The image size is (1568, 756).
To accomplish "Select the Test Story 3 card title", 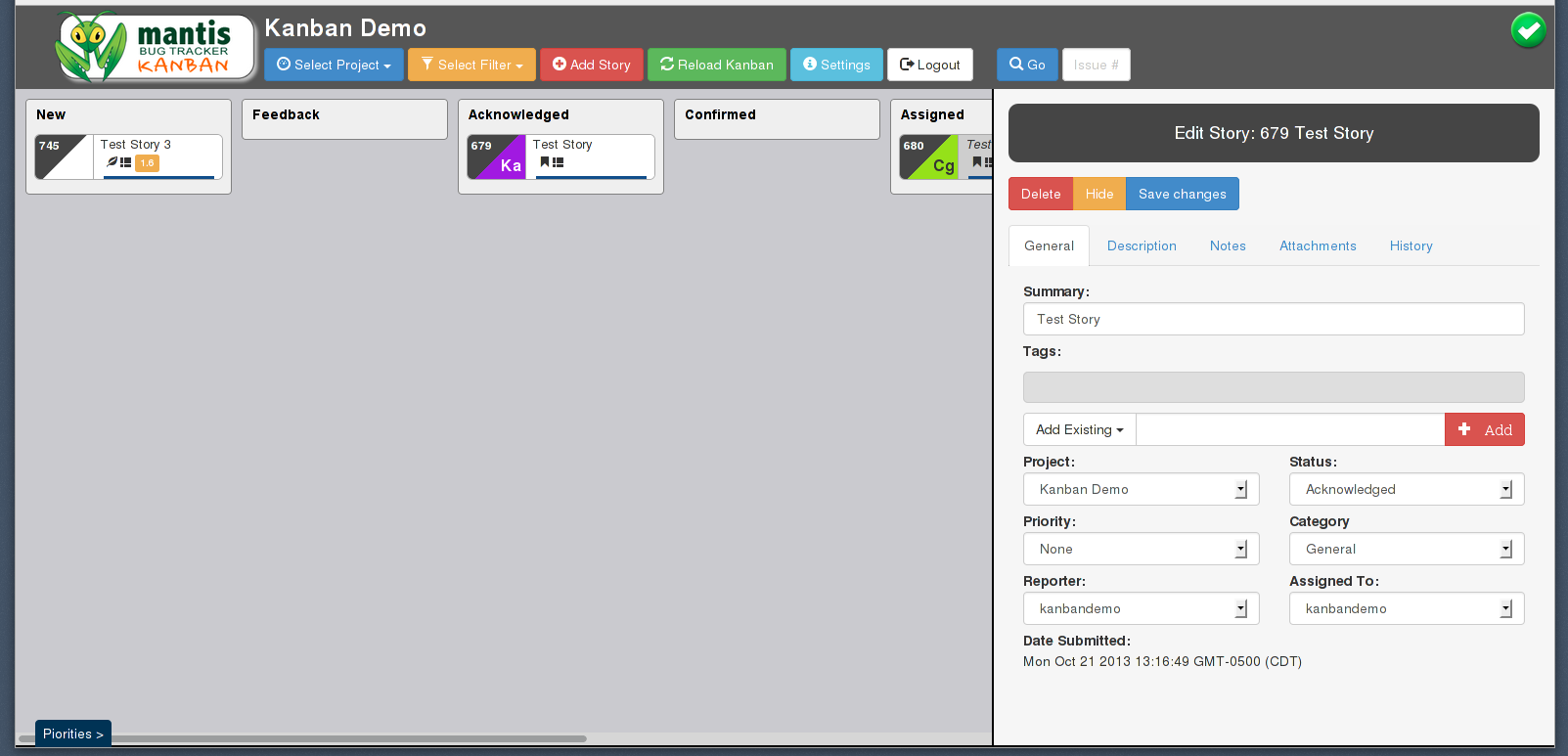I will click(x=135, y=144).
